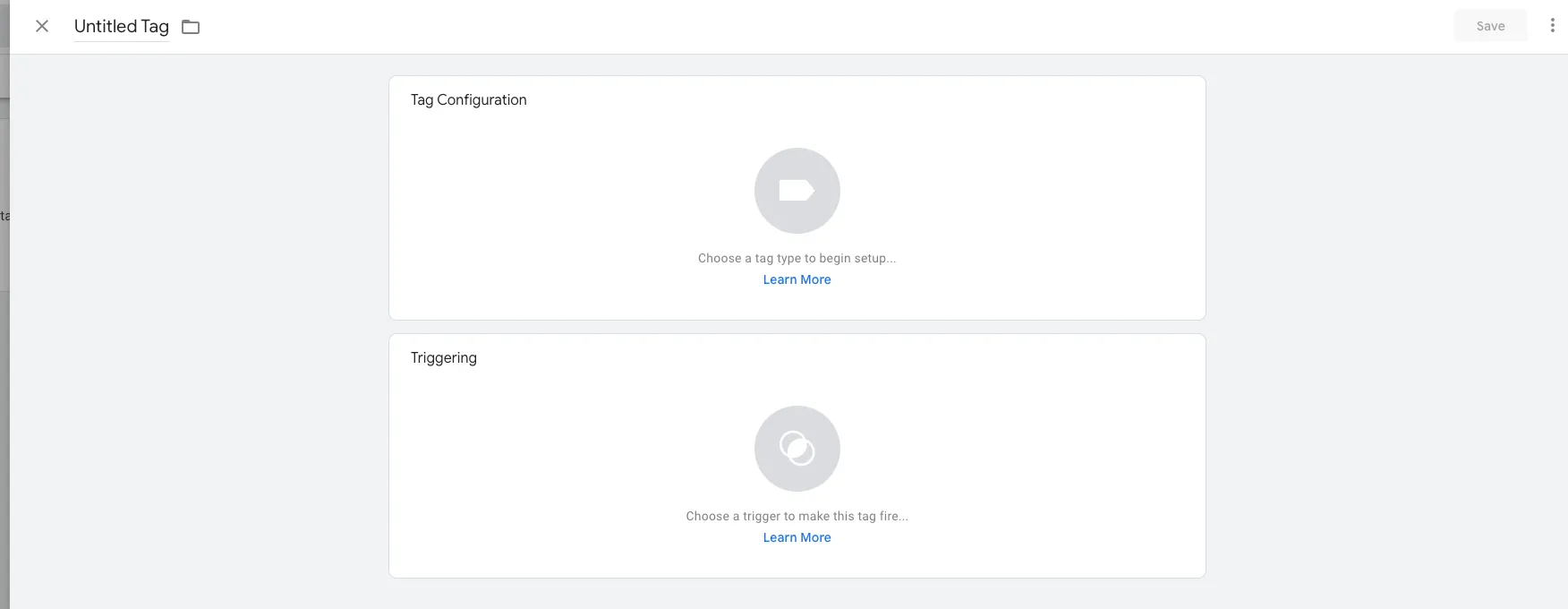Click the trigger circles icon in Triggering
Image resolution: width=1568 pixels, height=609 pixels.
(797, 449)
